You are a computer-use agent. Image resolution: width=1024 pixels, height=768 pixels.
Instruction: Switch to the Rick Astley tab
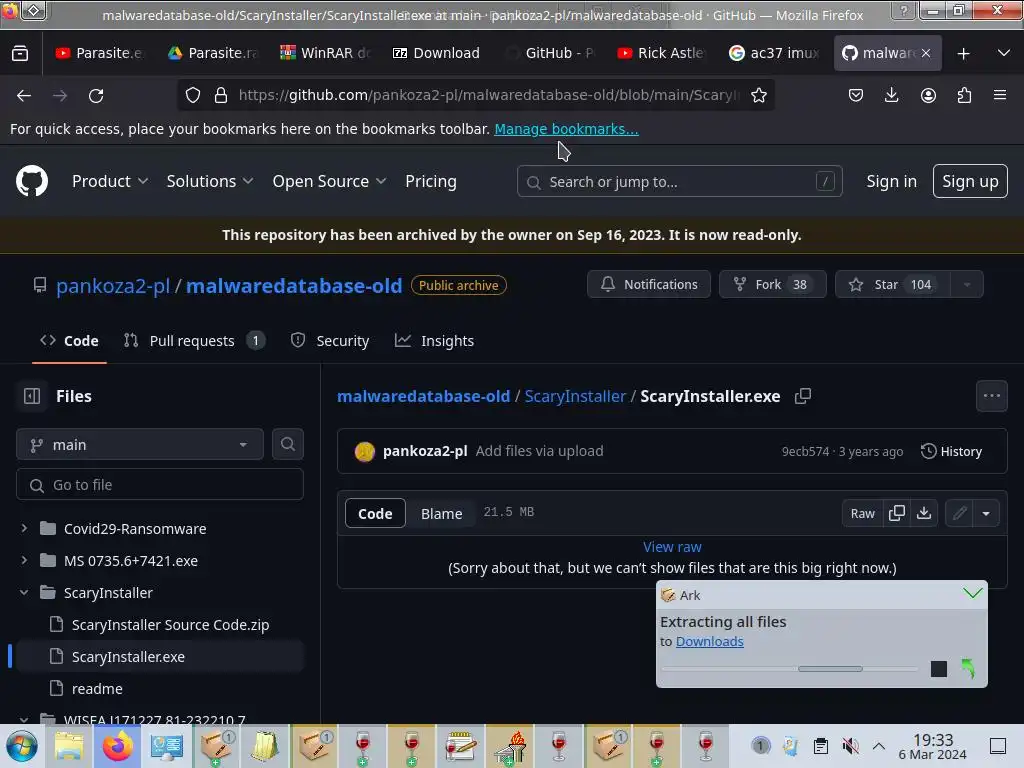tap(662, 53)
